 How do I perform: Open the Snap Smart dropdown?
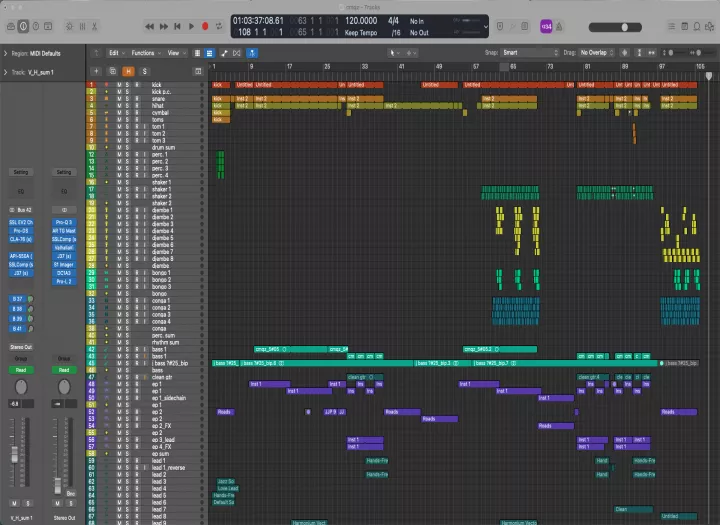530,53
